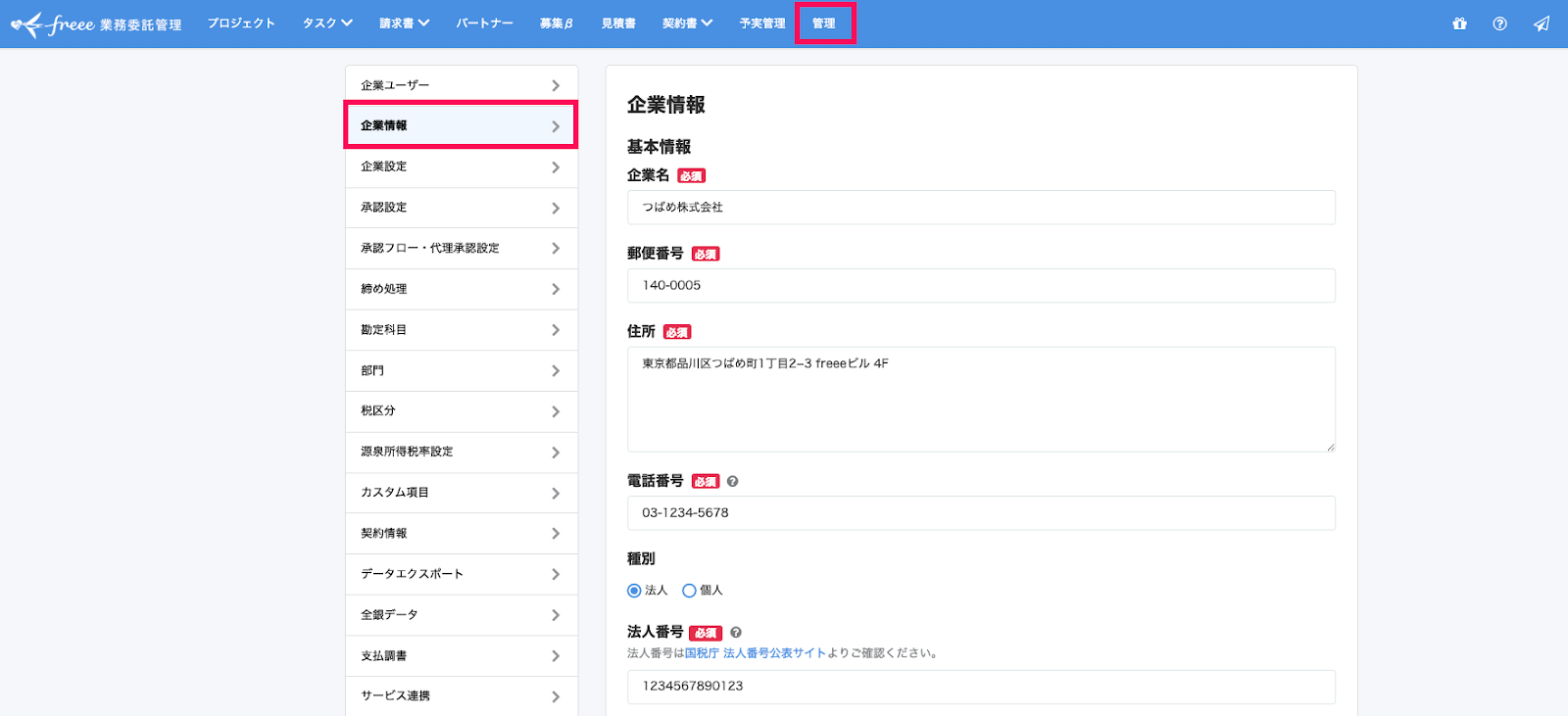The width and height of the screenshot is (1568, 716).
Task: Click chevron on 部門 row
Action: pos(556,371)
